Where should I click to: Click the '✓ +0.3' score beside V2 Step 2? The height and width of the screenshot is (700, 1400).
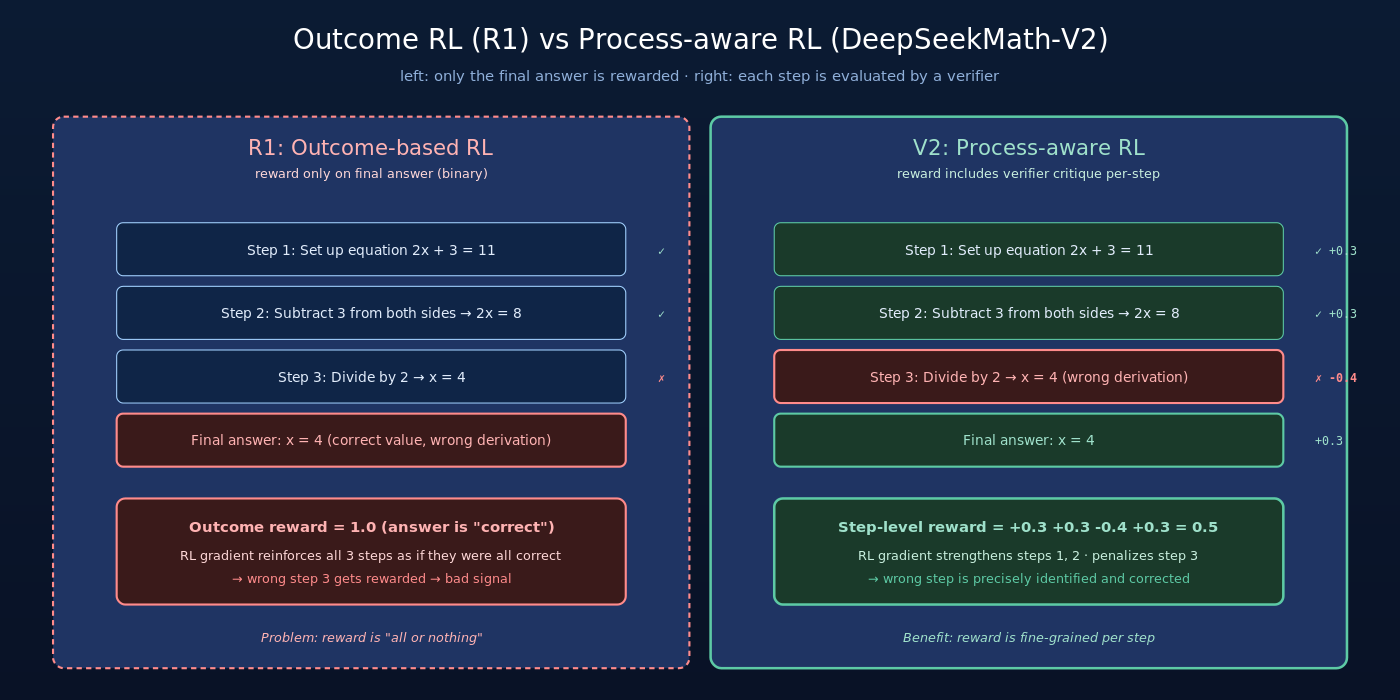point(1335,314)
